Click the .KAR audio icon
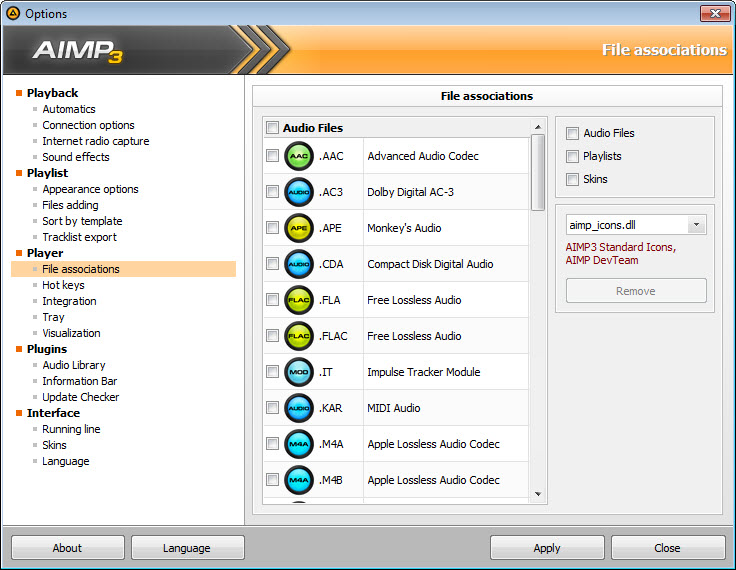The height and width of the screenshot is (570, 736). [299, 408]
